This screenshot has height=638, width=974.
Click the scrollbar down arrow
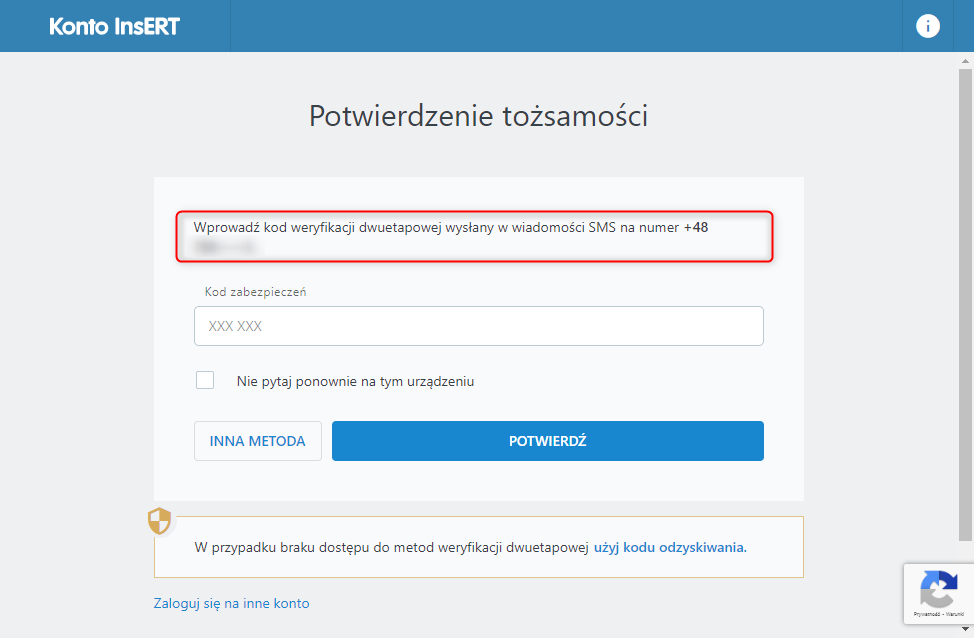[x=965, y=630]
